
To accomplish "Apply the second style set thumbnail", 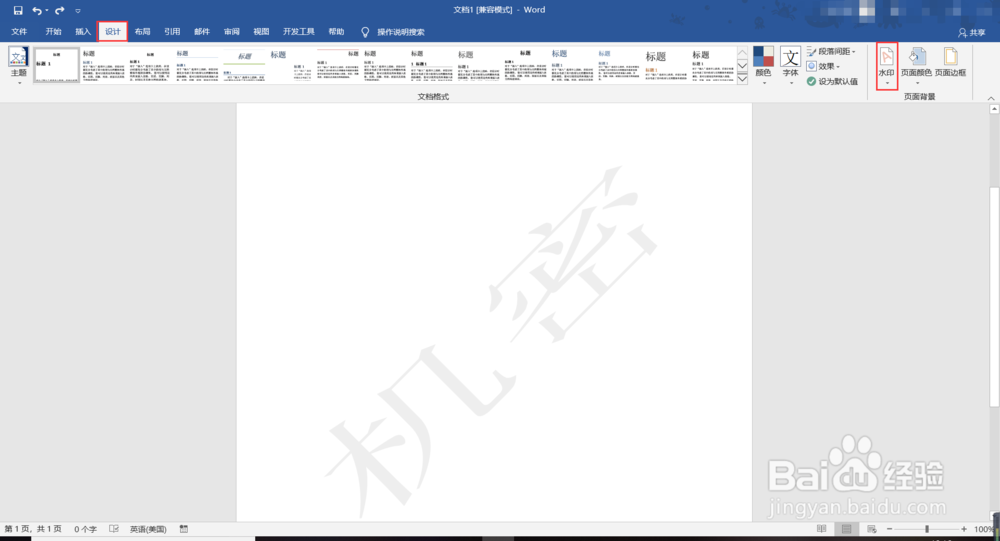I will point(103,64).
